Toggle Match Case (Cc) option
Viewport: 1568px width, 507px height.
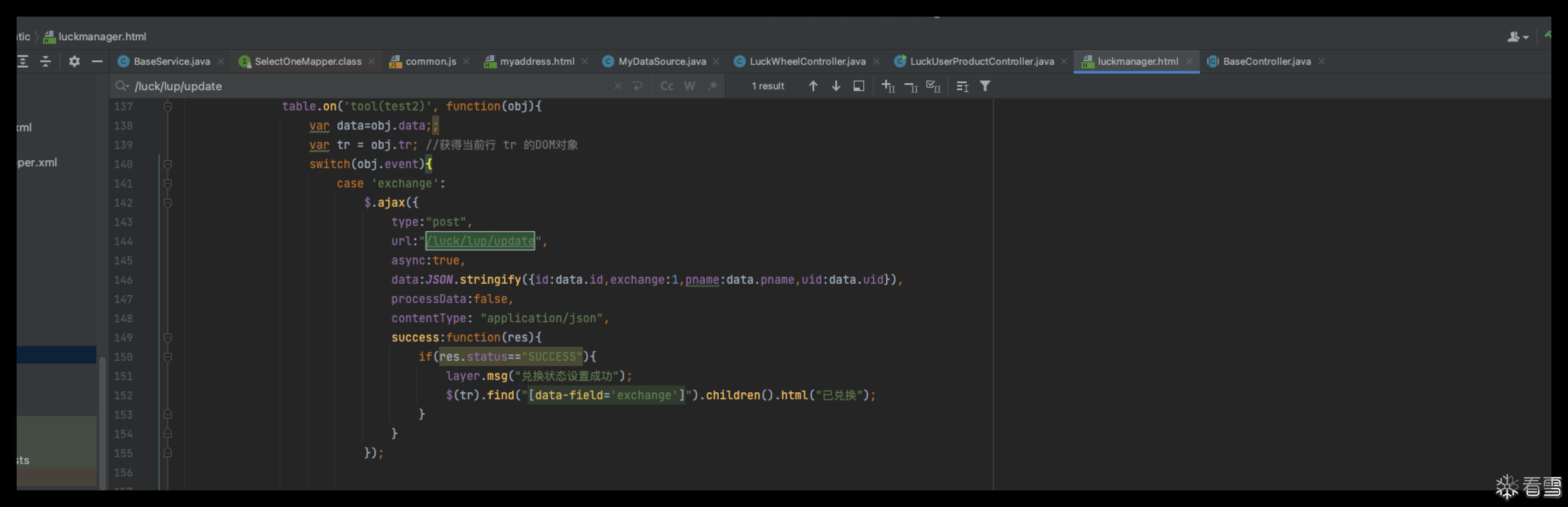(x=667, y=86)
